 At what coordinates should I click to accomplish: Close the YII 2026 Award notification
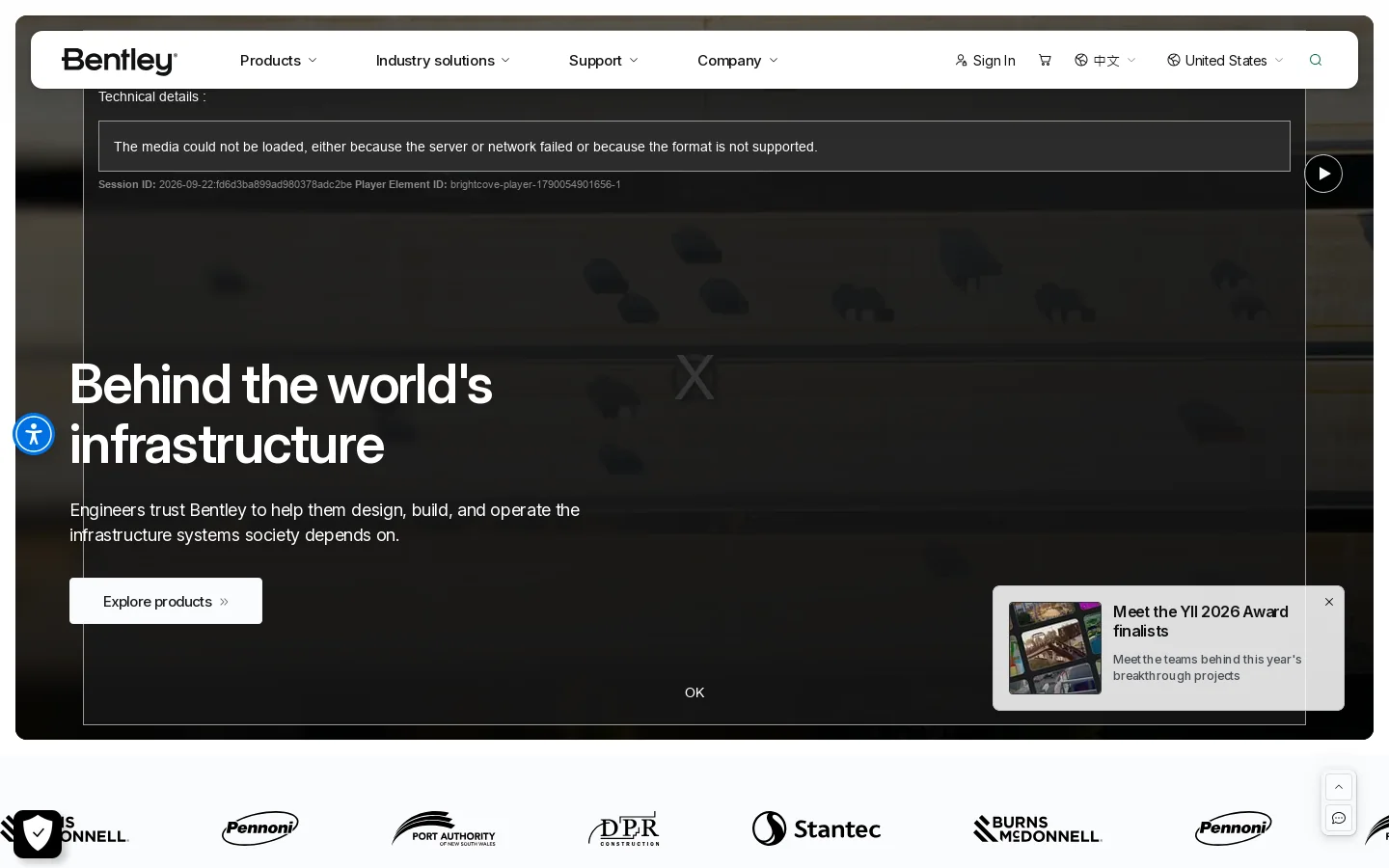point(1329,602)
